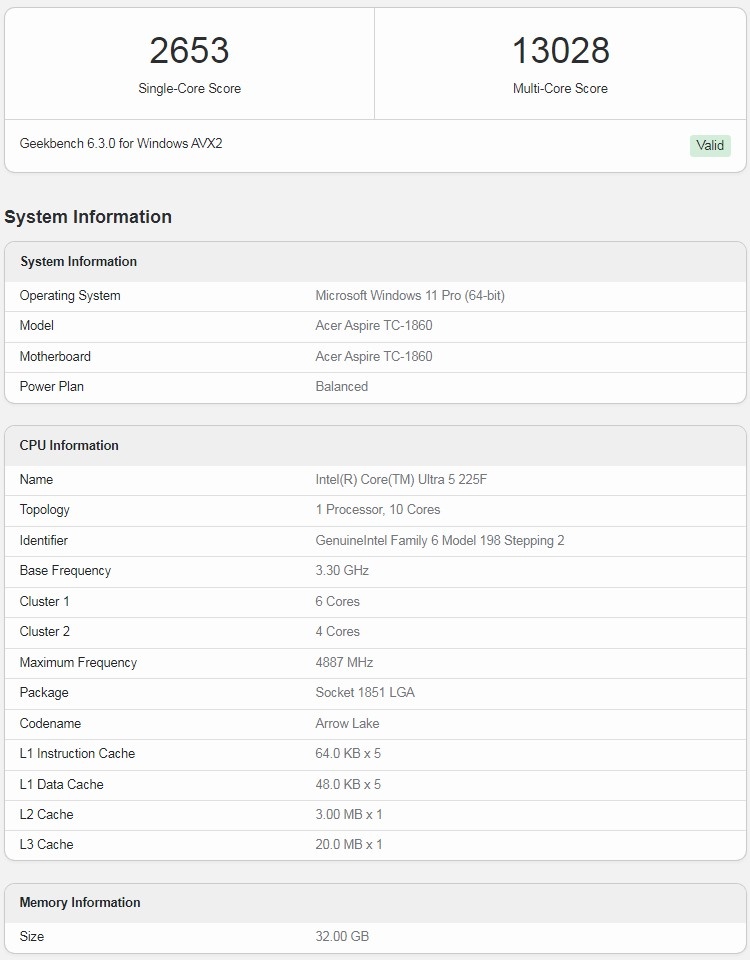The image size is (750, 960).
Task: Click the Power Plan row label
Action: tap(51, 386)
